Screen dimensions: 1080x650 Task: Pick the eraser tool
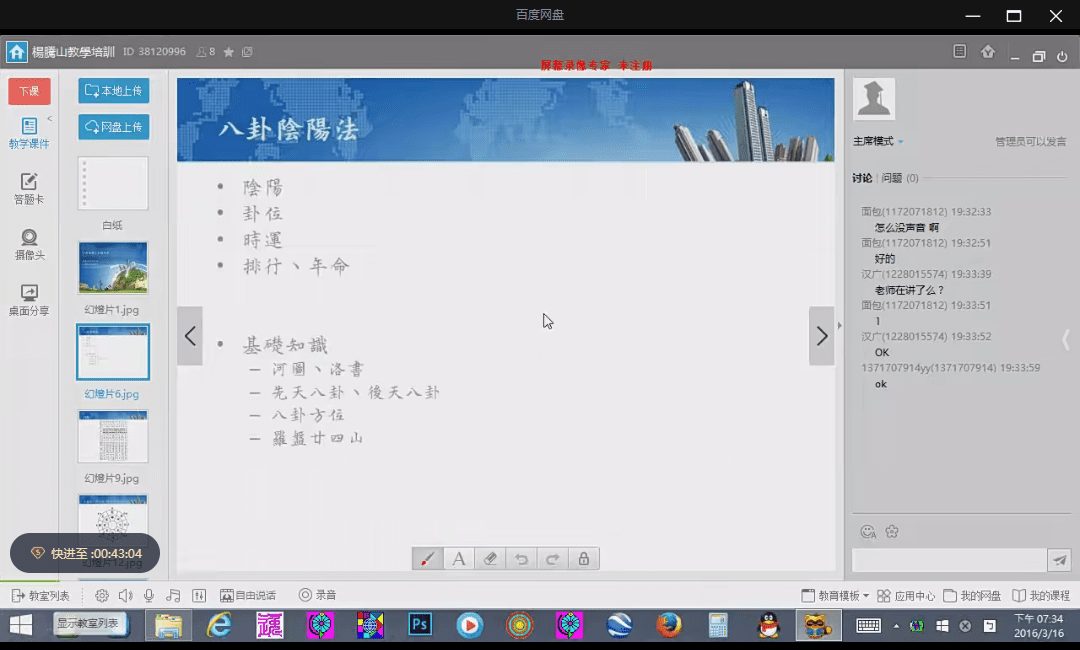pos(490,559)
